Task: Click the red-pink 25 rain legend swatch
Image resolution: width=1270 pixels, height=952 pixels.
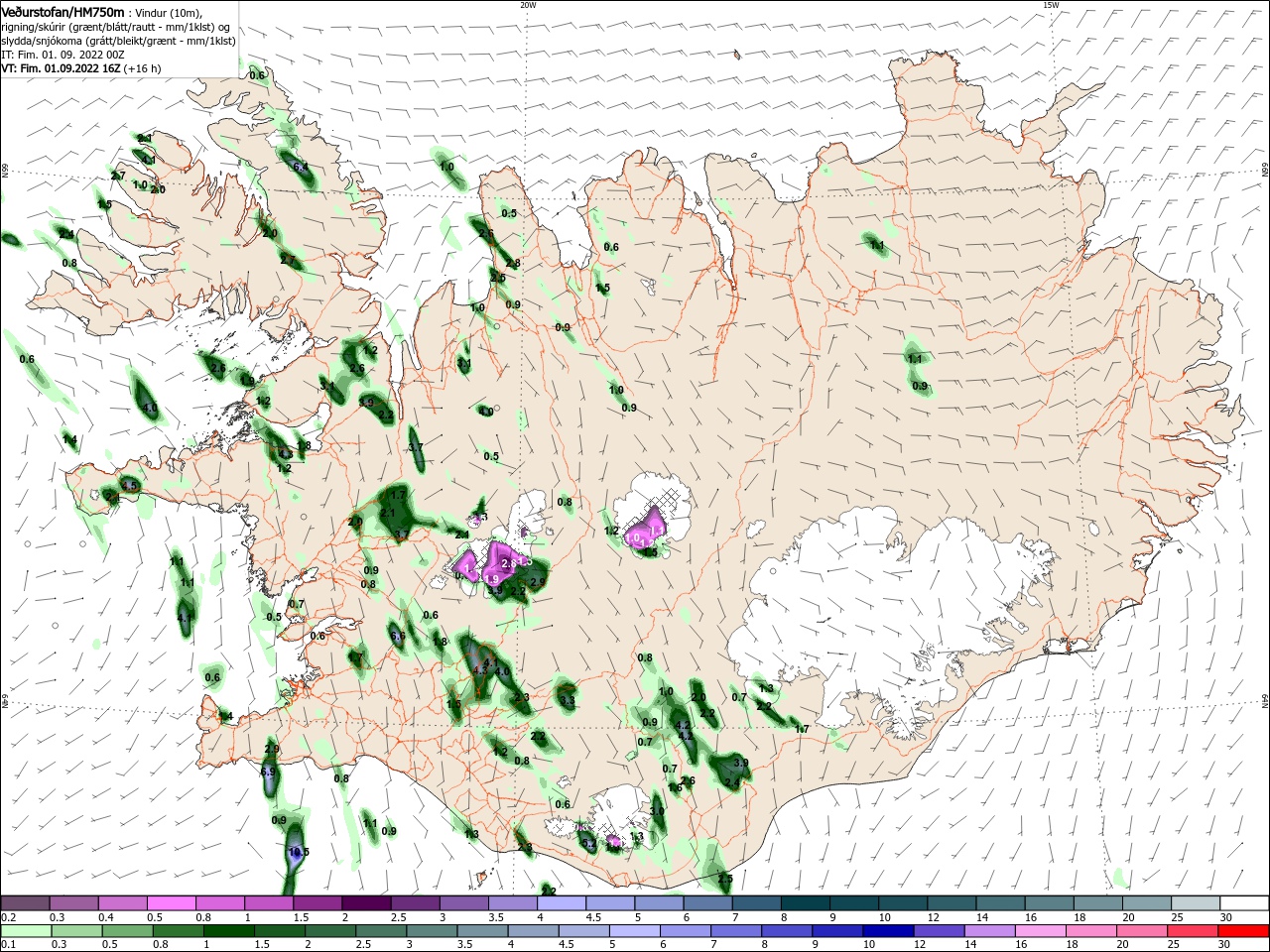Action: point(1193,931)
